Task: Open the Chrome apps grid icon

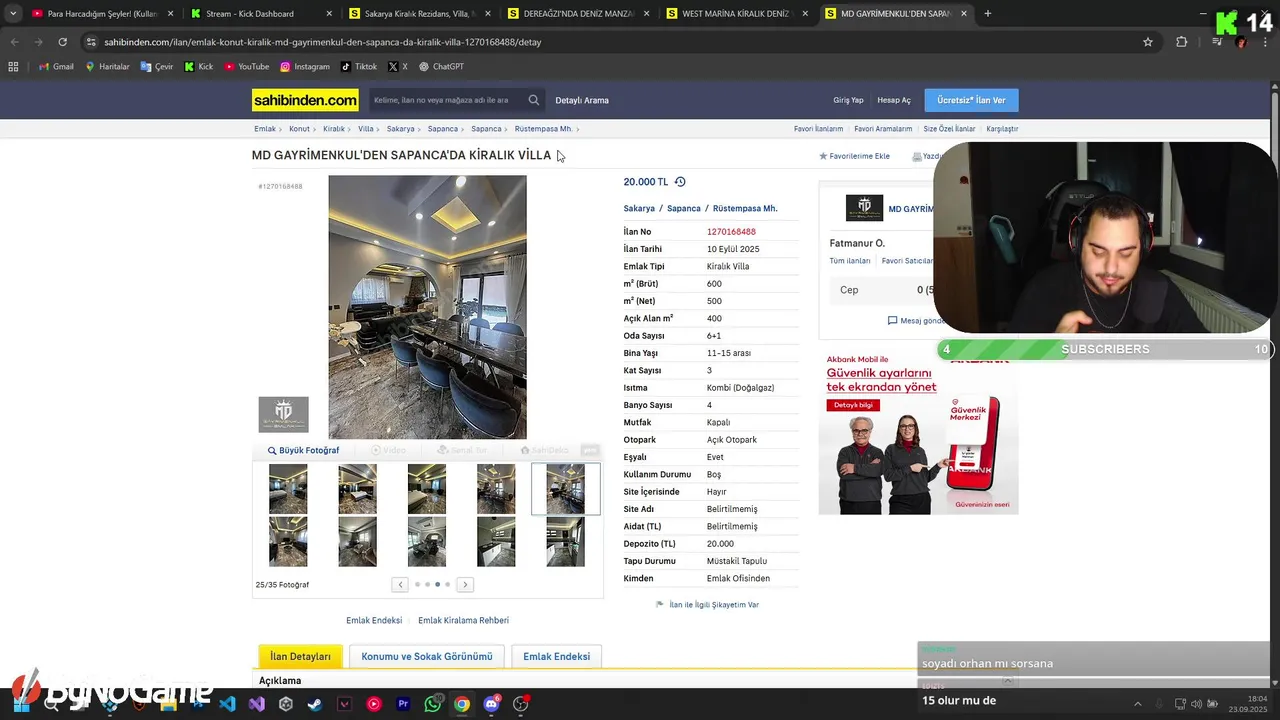Action: pos(13,66)
